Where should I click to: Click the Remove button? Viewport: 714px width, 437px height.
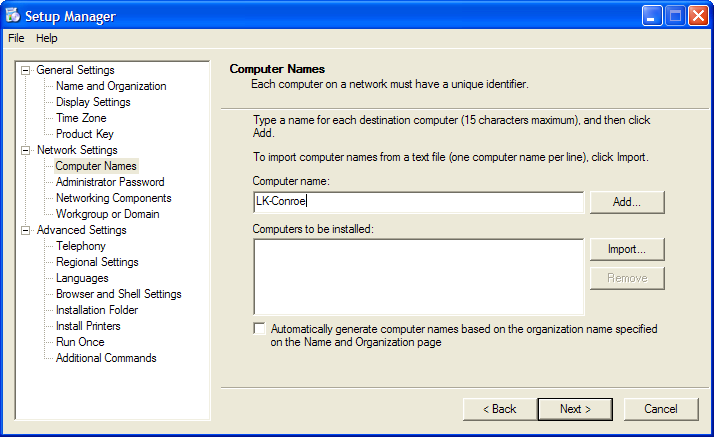pyautogui.click(x=627, y=278)
